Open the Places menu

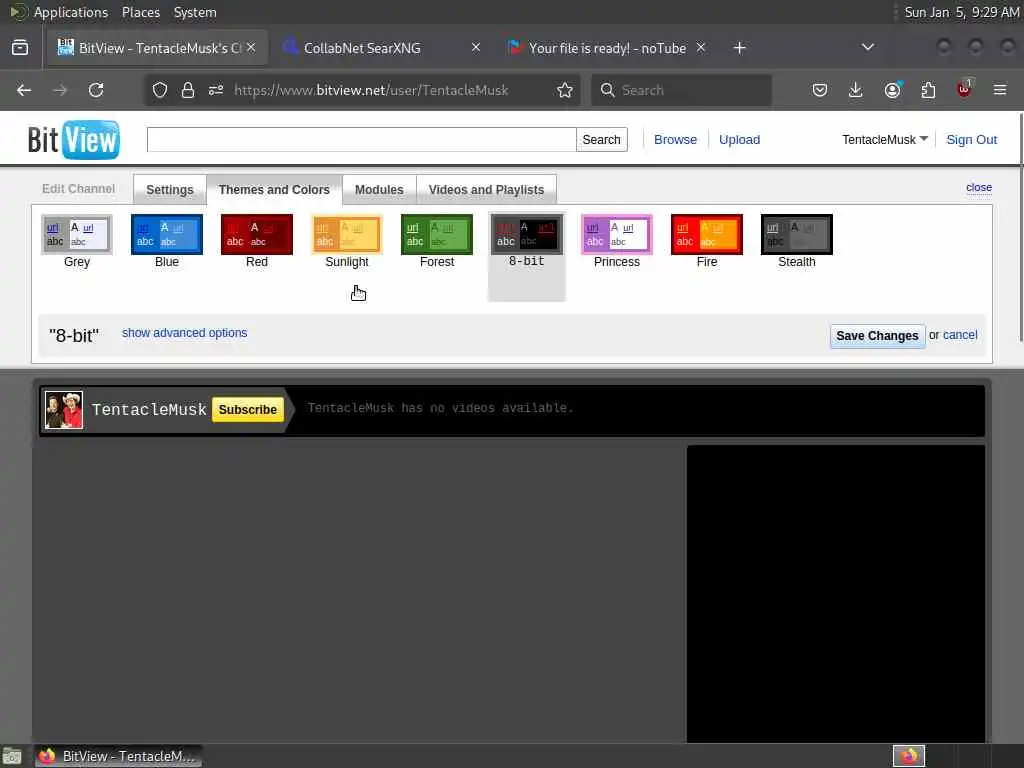(140, 12)
